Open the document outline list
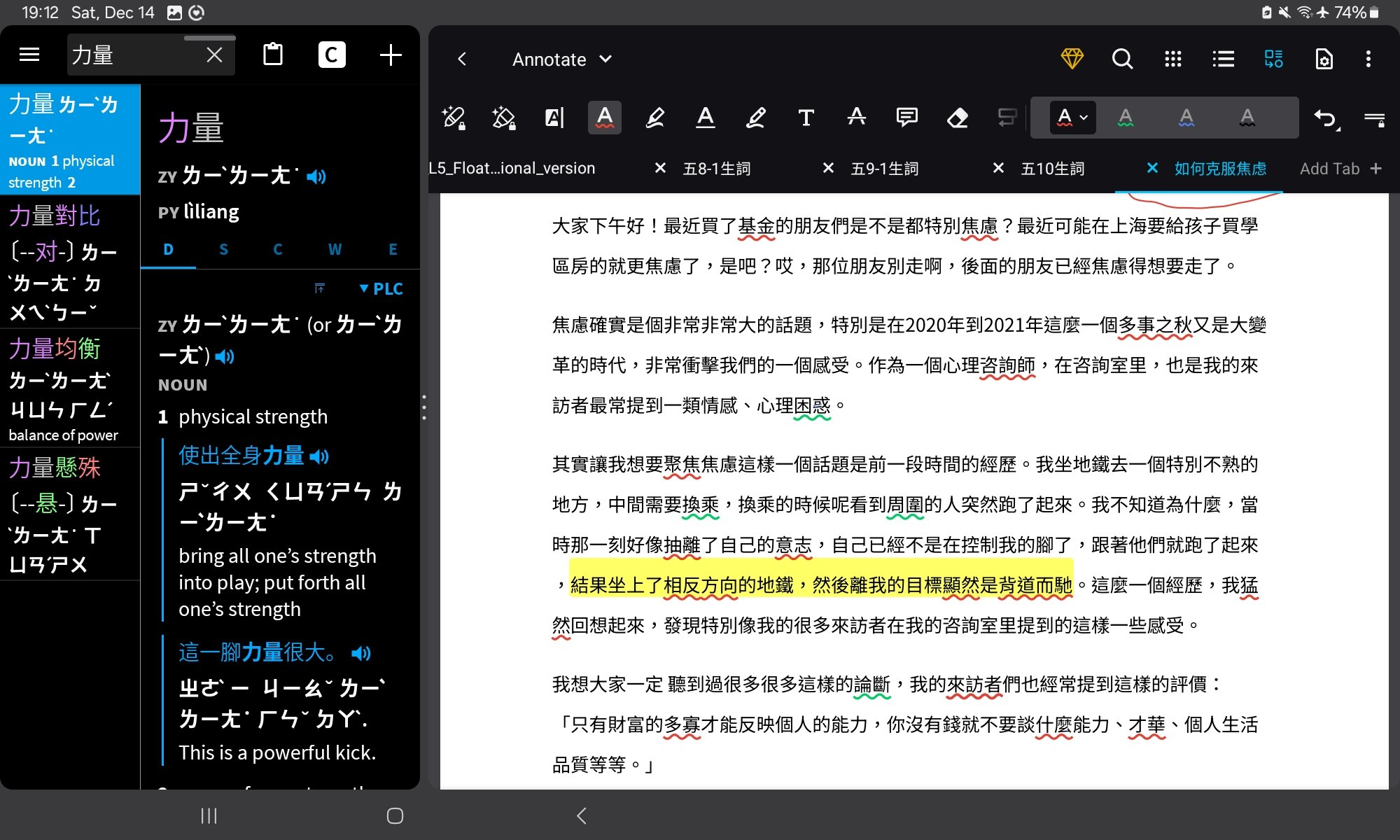 click(x=1224, y=59)
